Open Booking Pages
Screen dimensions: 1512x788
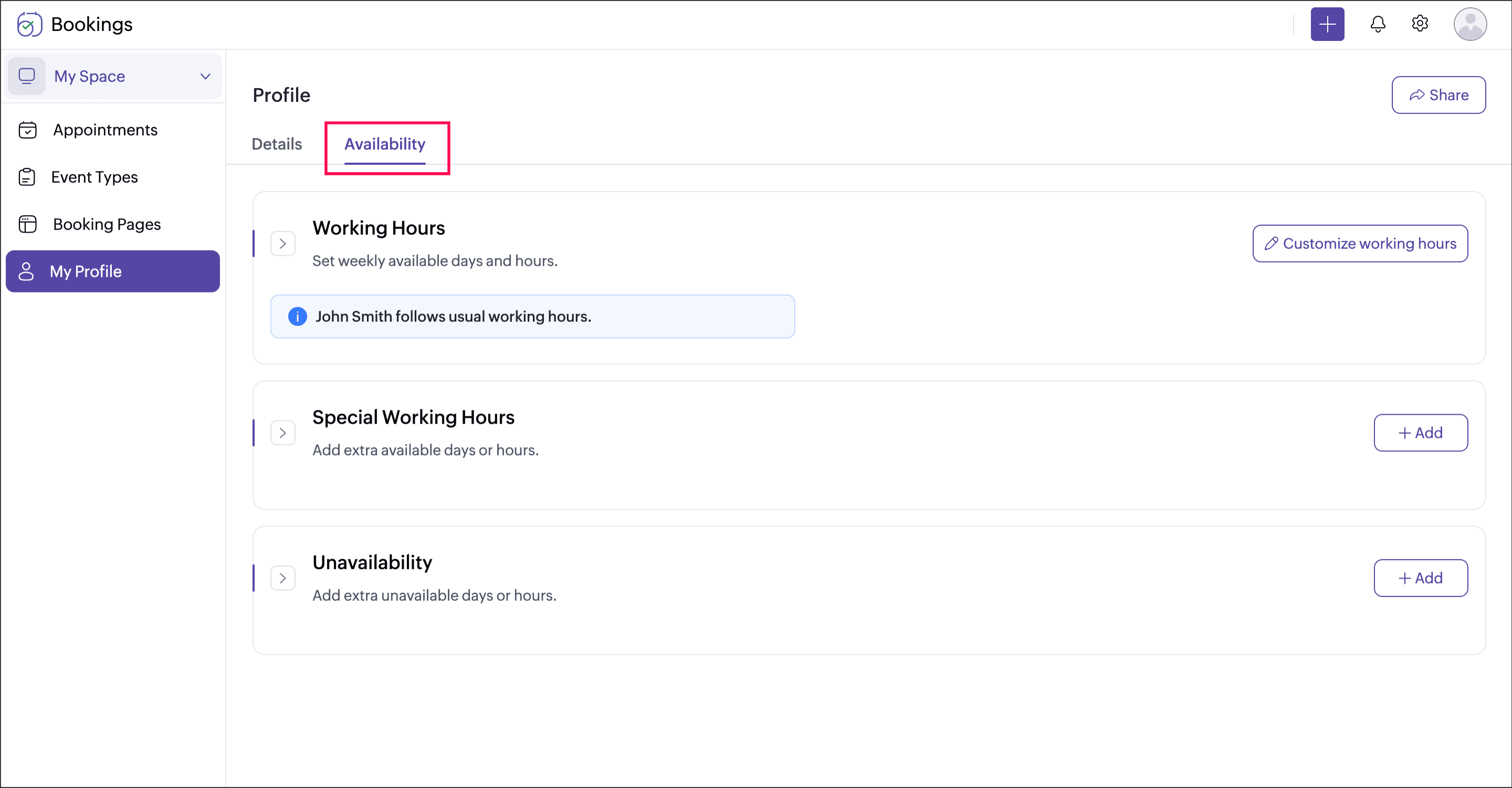113,224
